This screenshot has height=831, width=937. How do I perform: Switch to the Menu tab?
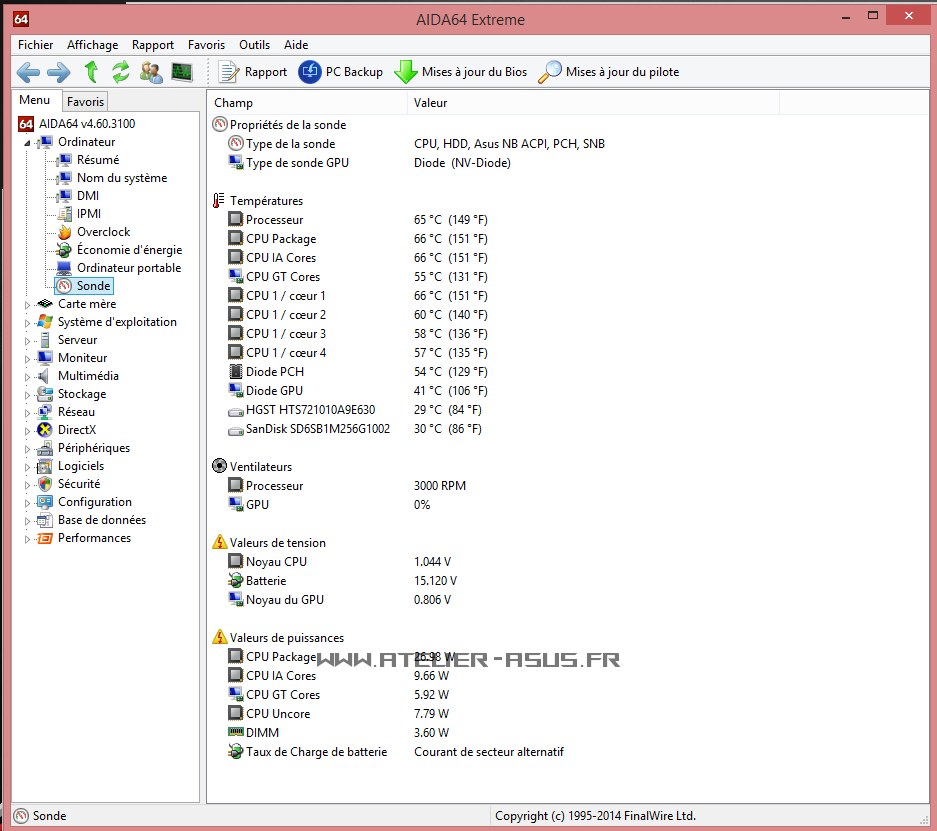35,100
